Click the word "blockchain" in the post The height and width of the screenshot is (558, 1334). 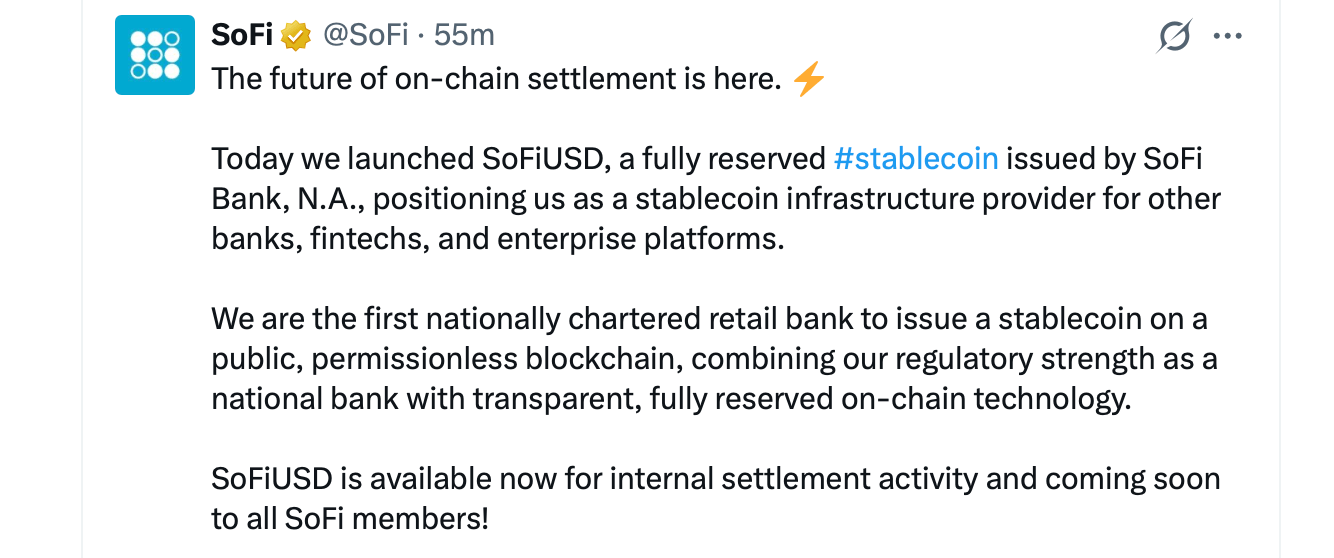pyautogui.click(x=603, y=359)
